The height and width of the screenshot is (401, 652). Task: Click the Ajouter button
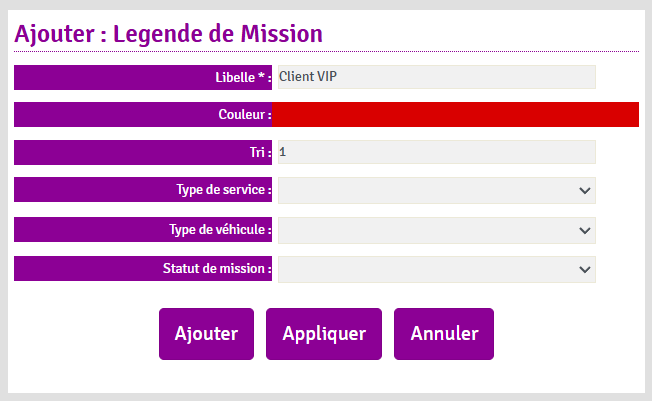tap(206, 334)
